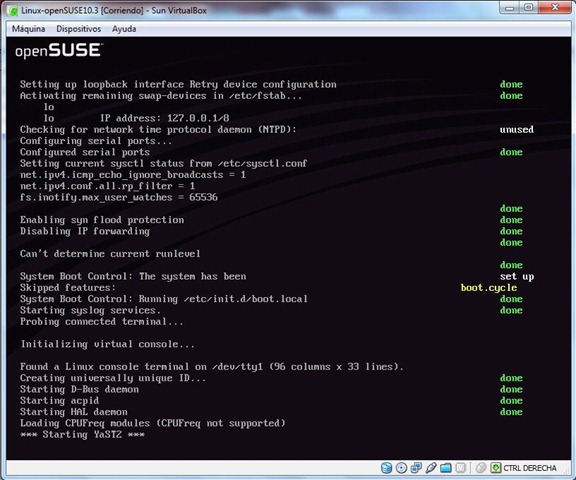This screenshot has width=576, height=480.
Task: Click the 'unused' status on NTPD line
Action: [x=516, y=129]
